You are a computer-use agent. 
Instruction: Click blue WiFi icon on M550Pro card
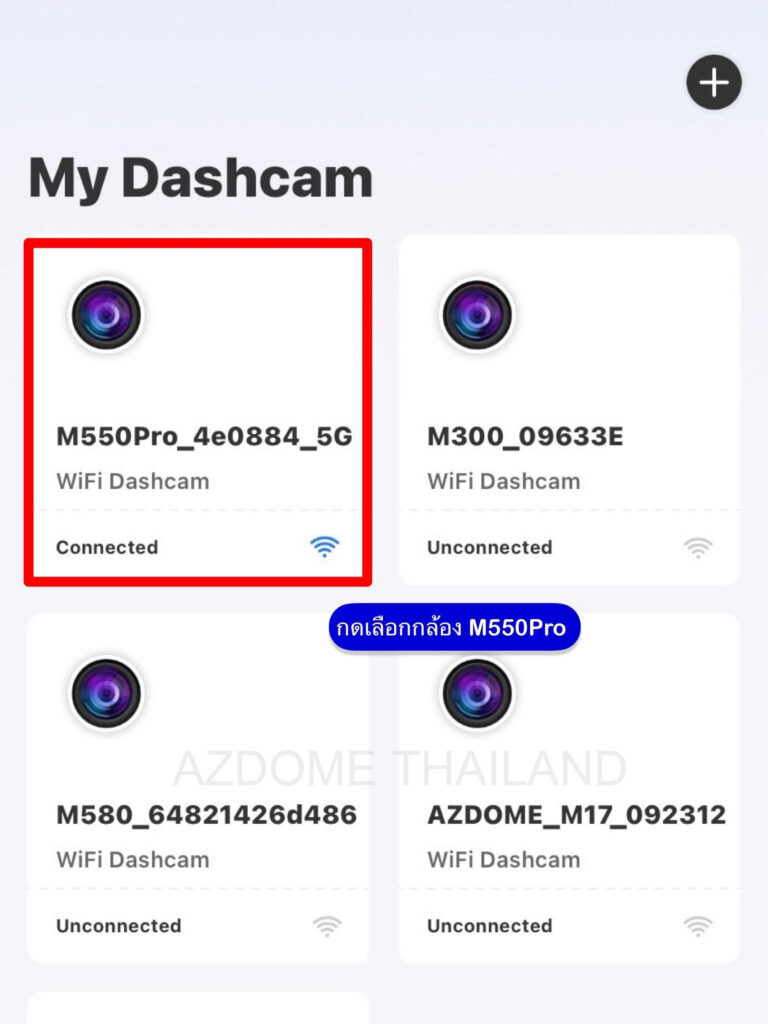[x=325, y=547]
